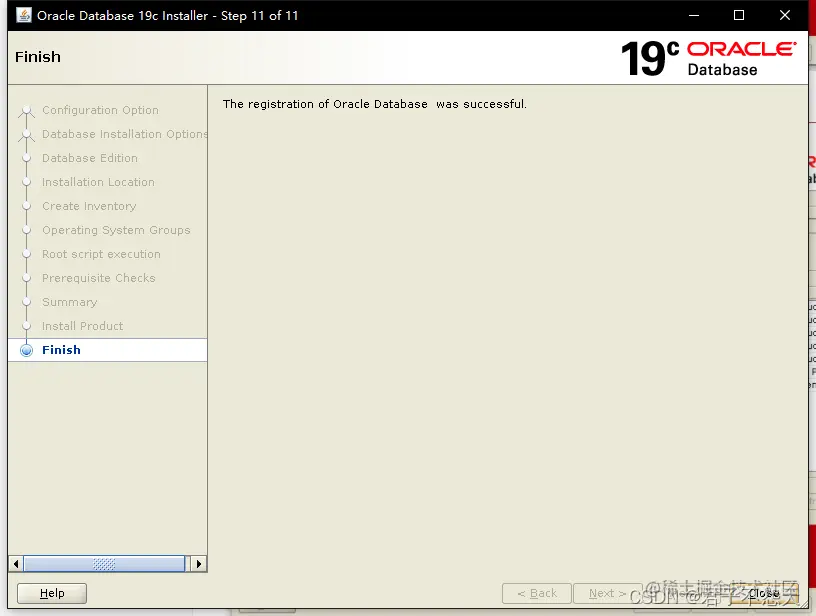This screenshot has height=616, width=816.
Task: Select the Summary step
Action: tap(70, 302)
